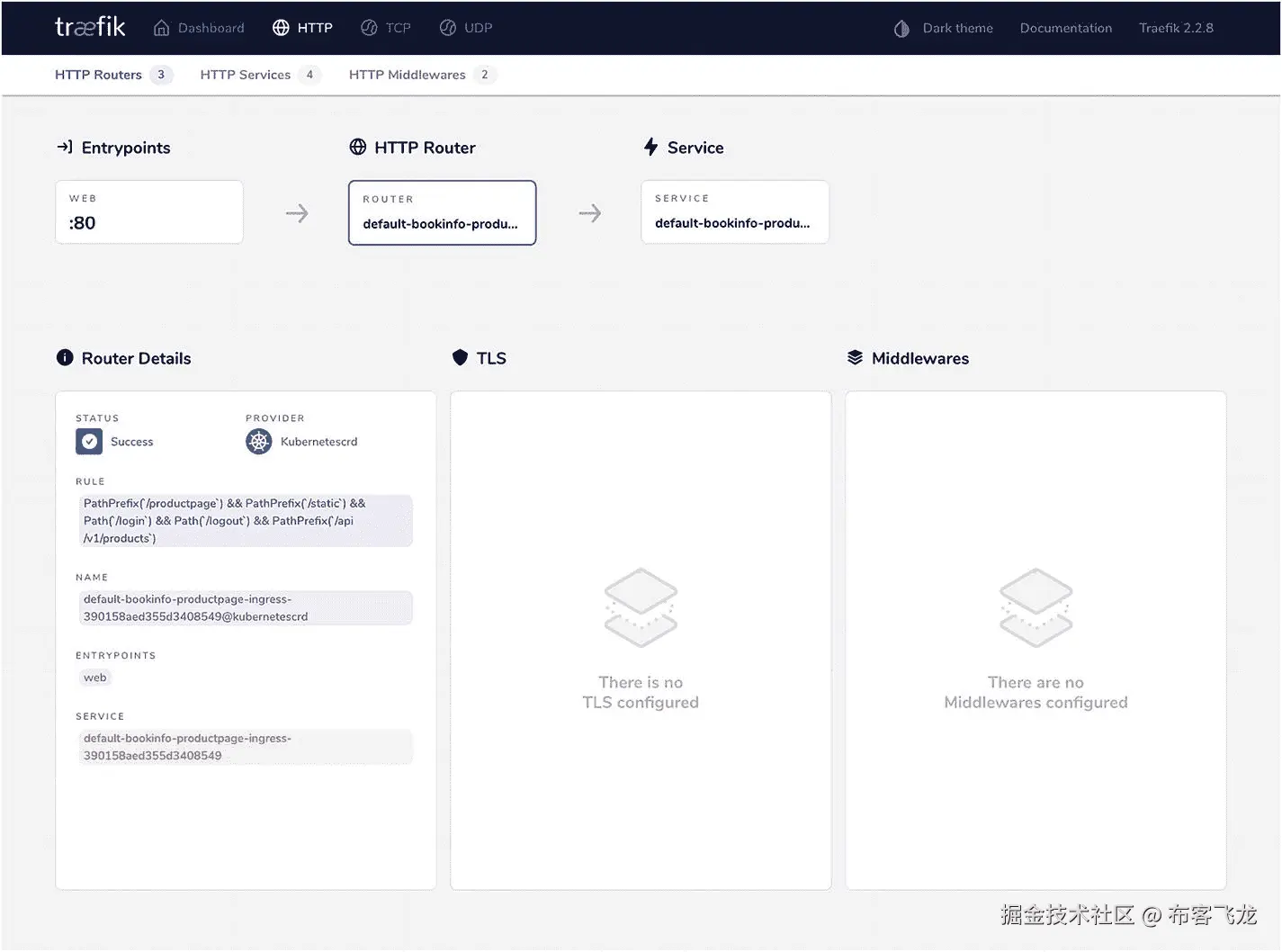Click the Entrypoints arrow icon

(65, 147)
